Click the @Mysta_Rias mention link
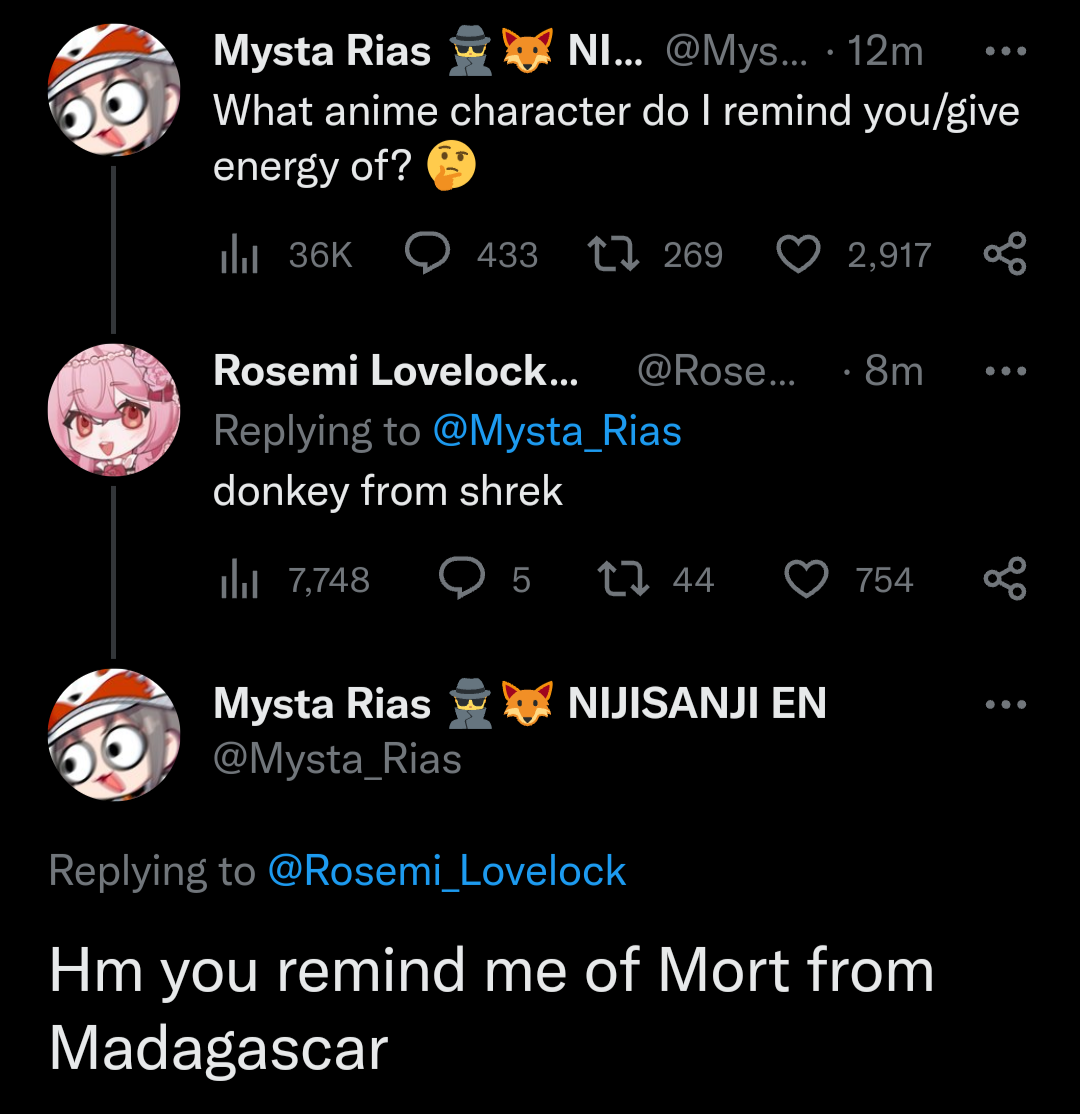 pyautogui.click(x=557, y=431)
